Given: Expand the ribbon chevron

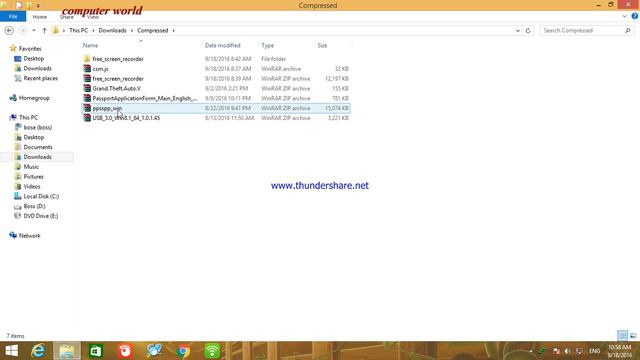Looking at the screenshot, I should click(x=624, y=16).
